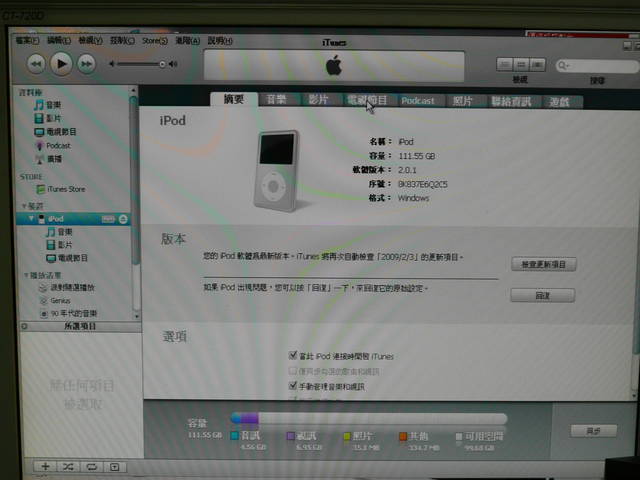Collapse the iPod device tree triangle
Viewport: 640px width, 480px height.
(x=31, y=219)
